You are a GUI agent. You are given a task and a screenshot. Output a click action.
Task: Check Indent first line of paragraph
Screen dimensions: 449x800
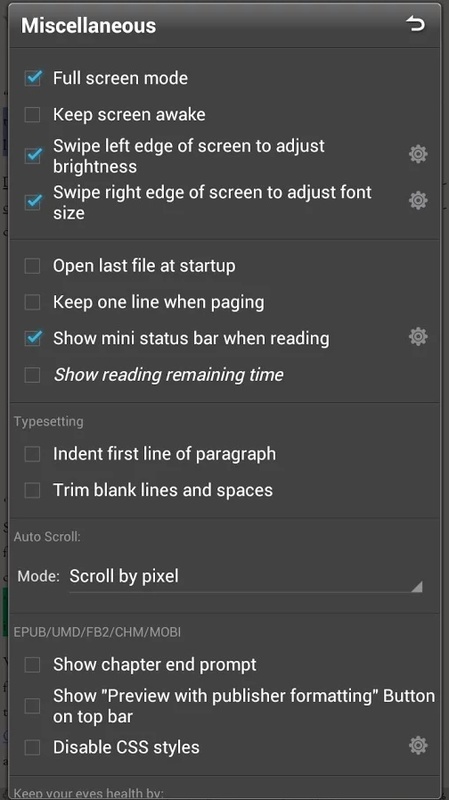(33, 454)
